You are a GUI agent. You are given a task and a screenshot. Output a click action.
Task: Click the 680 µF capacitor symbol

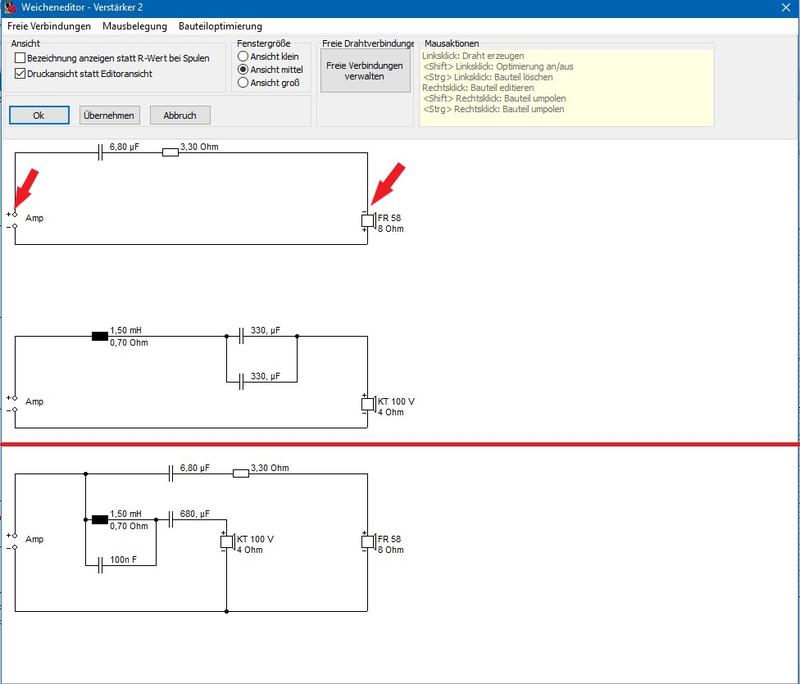171,520
